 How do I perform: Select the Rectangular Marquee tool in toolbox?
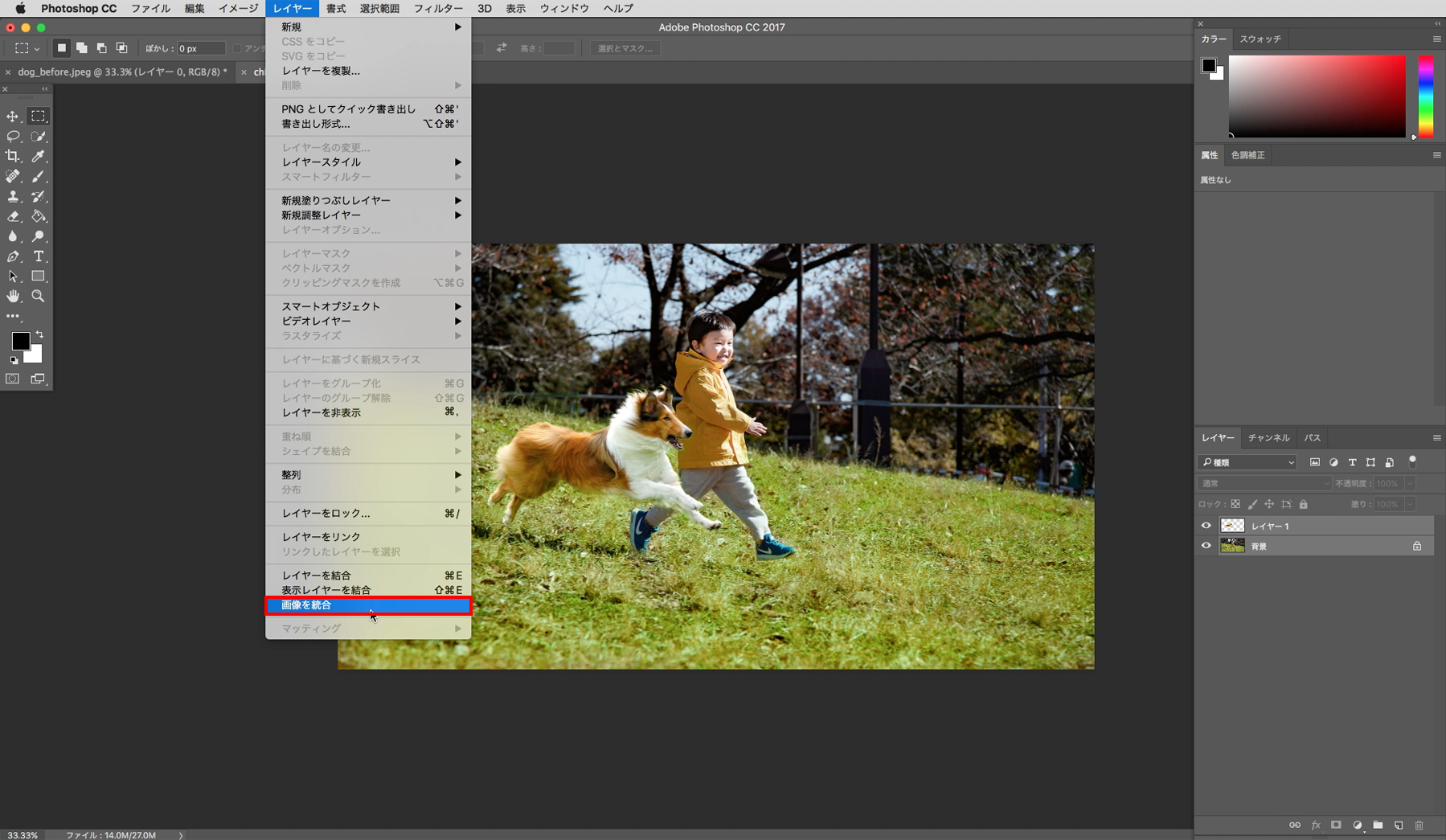(38, 117)
